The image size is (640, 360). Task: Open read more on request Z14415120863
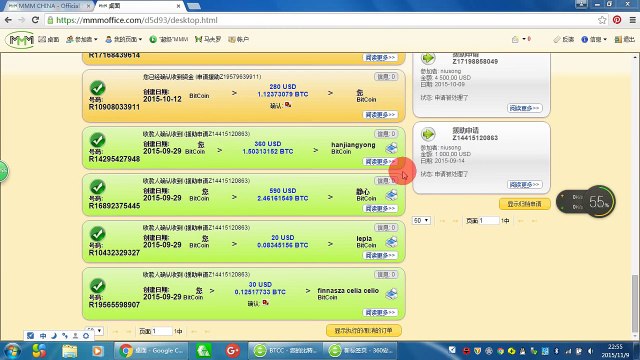524,184
